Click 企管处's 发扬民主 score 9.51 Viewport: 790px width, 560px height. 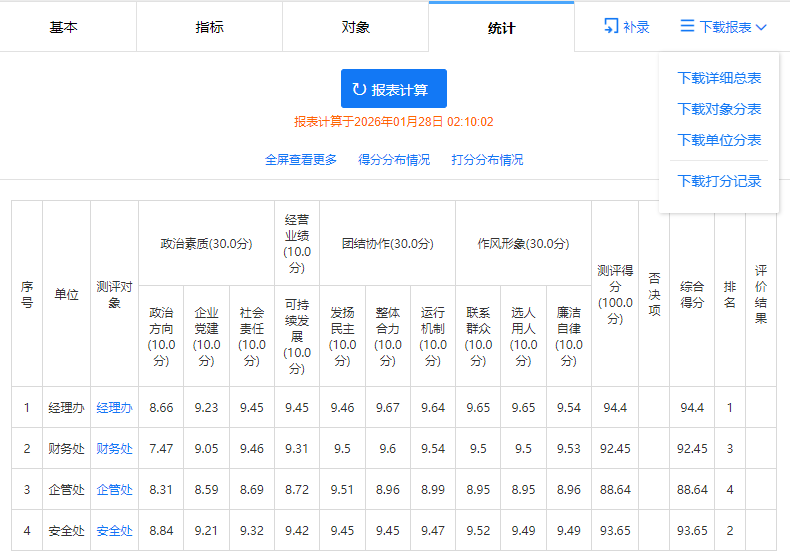(x=343, y=489)
